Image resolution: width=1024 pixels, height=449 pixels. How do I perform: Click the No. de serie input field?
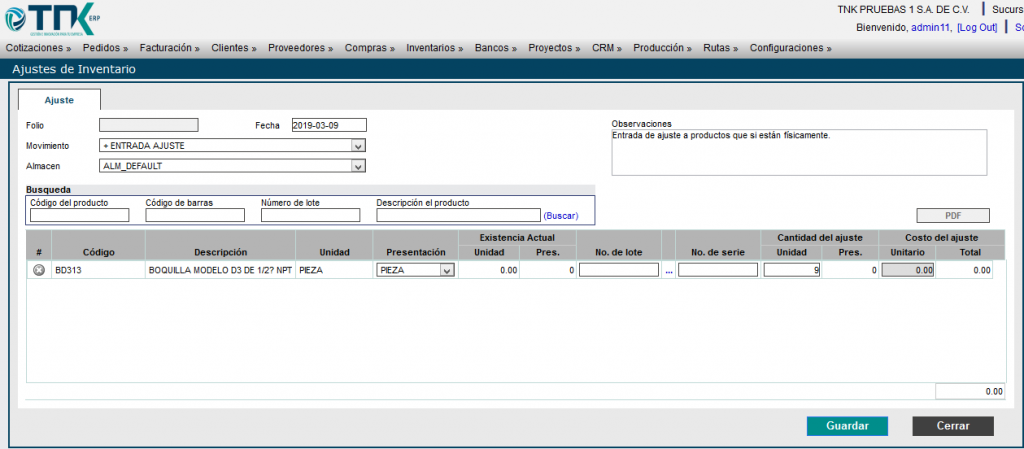717,270
